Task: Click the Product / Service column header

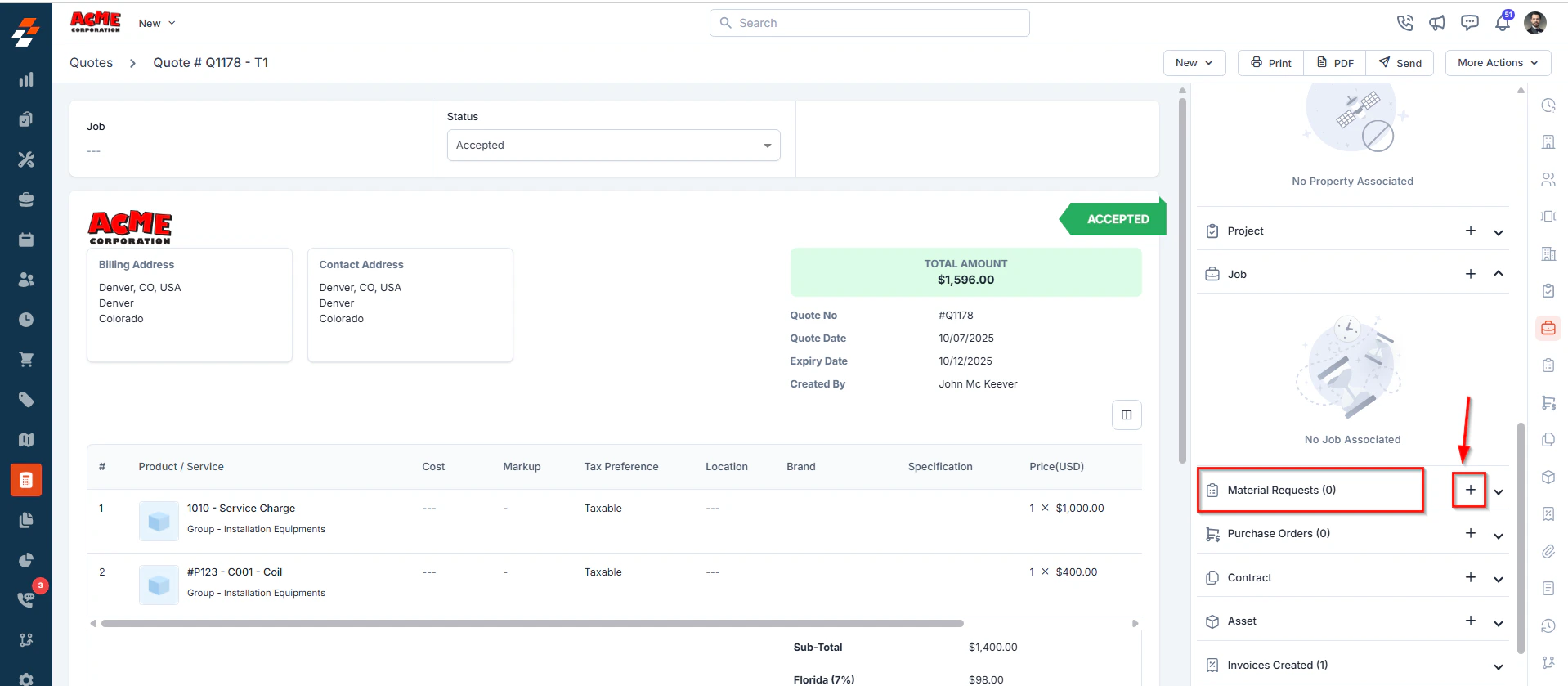Action: coord(181,466)
